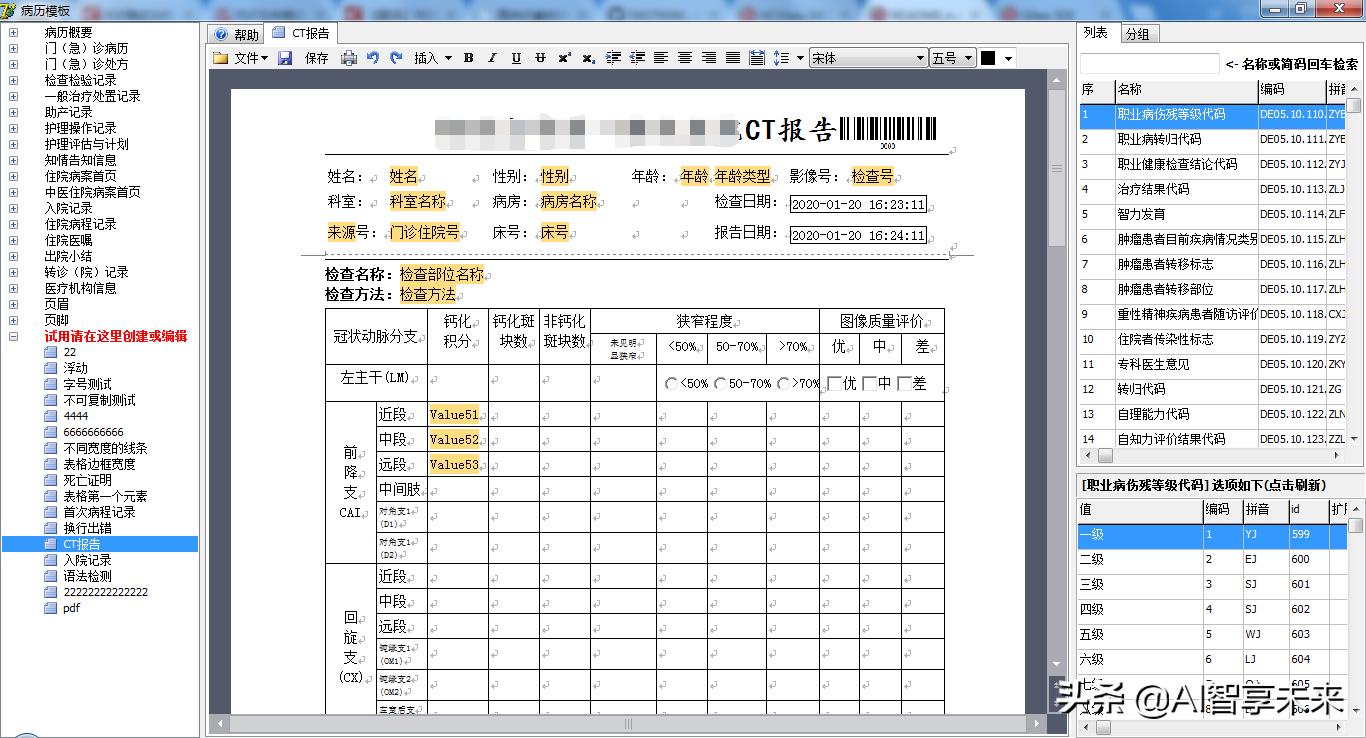Open the 插入 dropdown menu
The height and width of the screenshot is (738, 1366).
(x=433, y=58)
